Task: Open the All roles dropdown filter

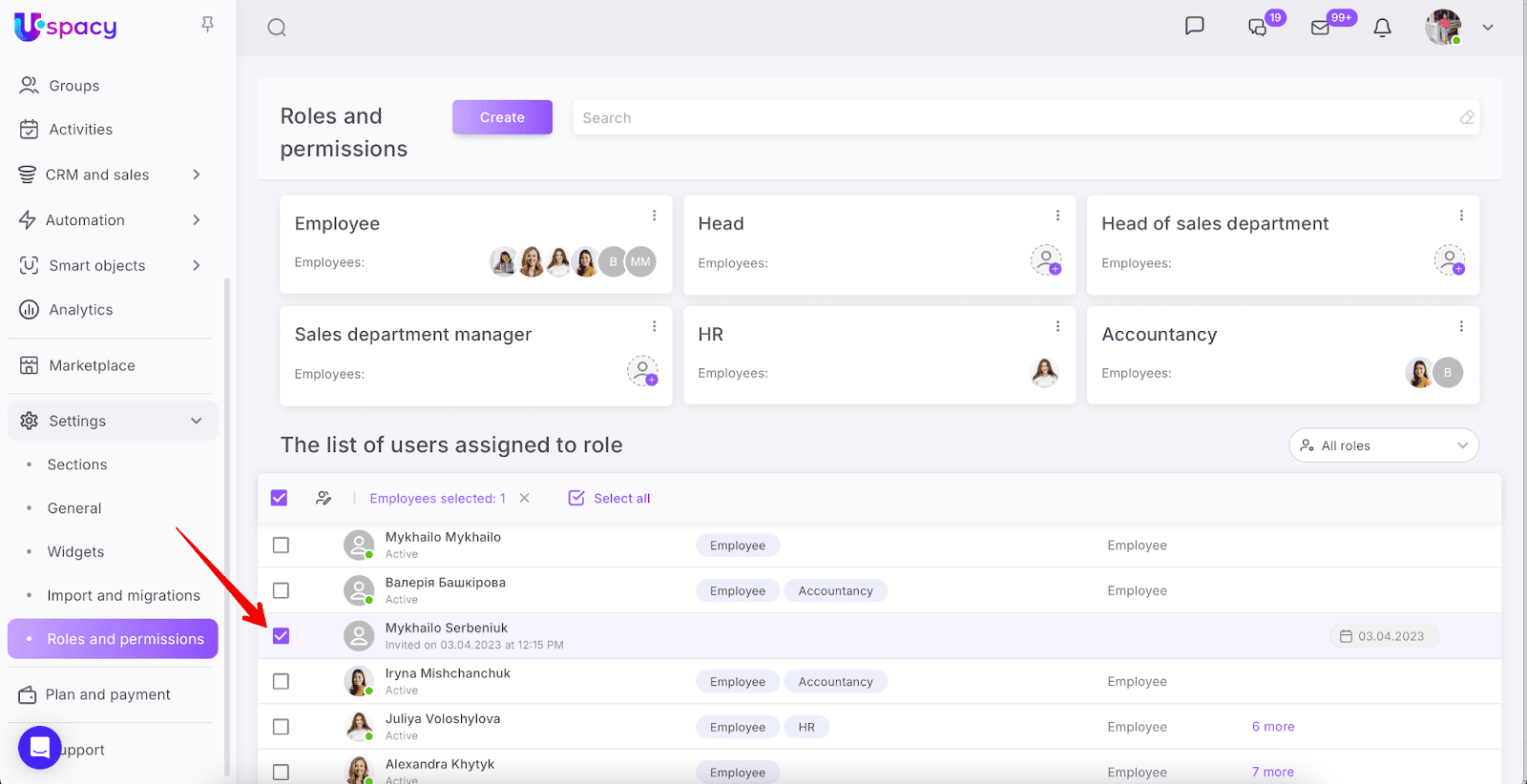Action: (1383, 445)
